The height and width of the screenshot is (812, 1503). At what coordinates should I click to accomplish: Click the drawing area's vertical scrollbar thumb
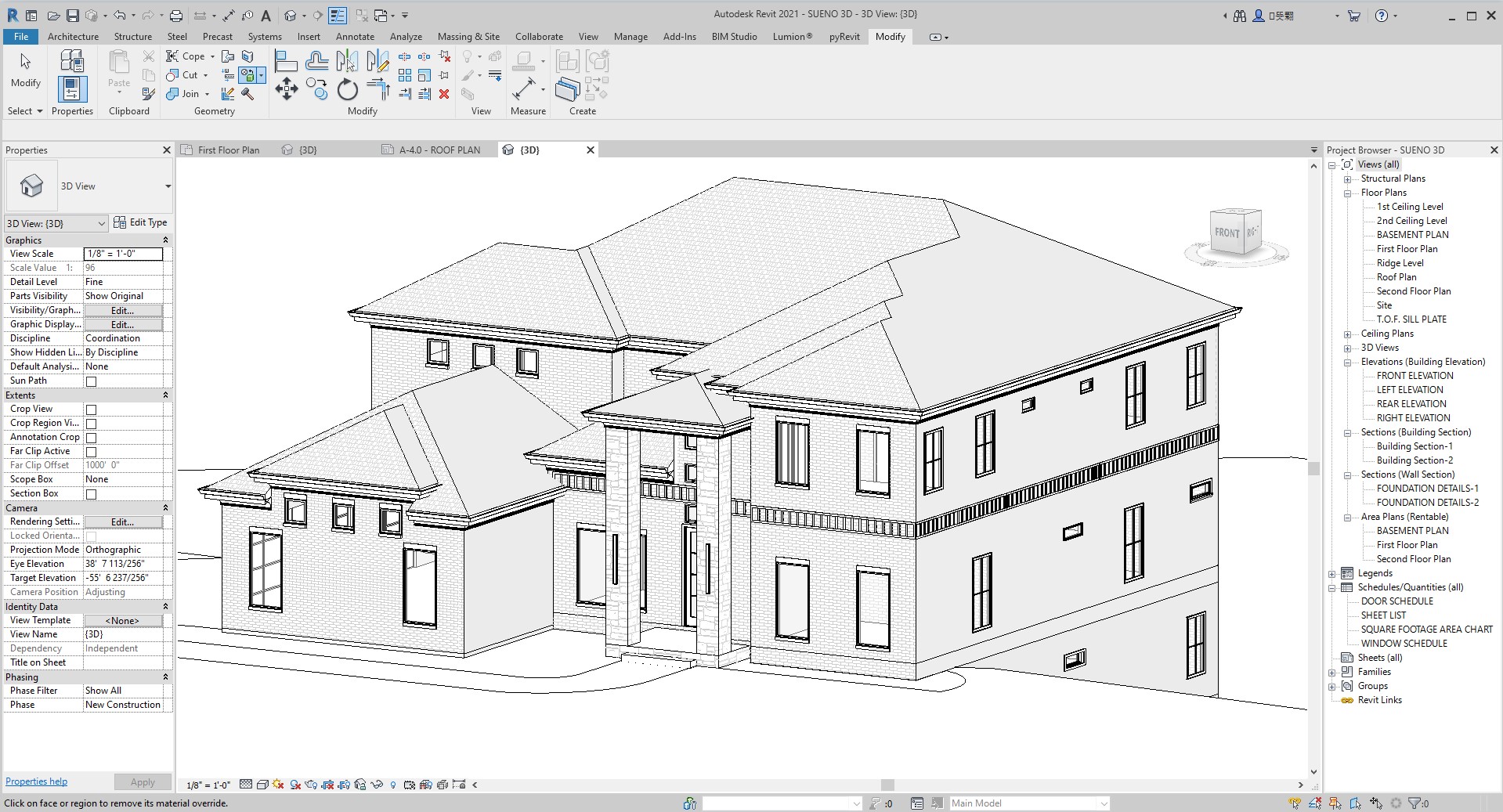click(x=1313, y=468)
